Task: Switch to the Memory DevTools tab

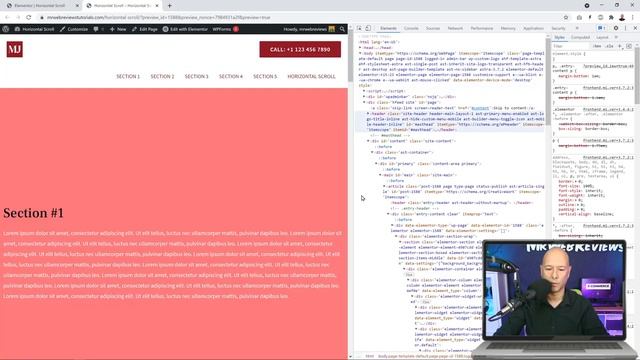Action: click(508, 28)
